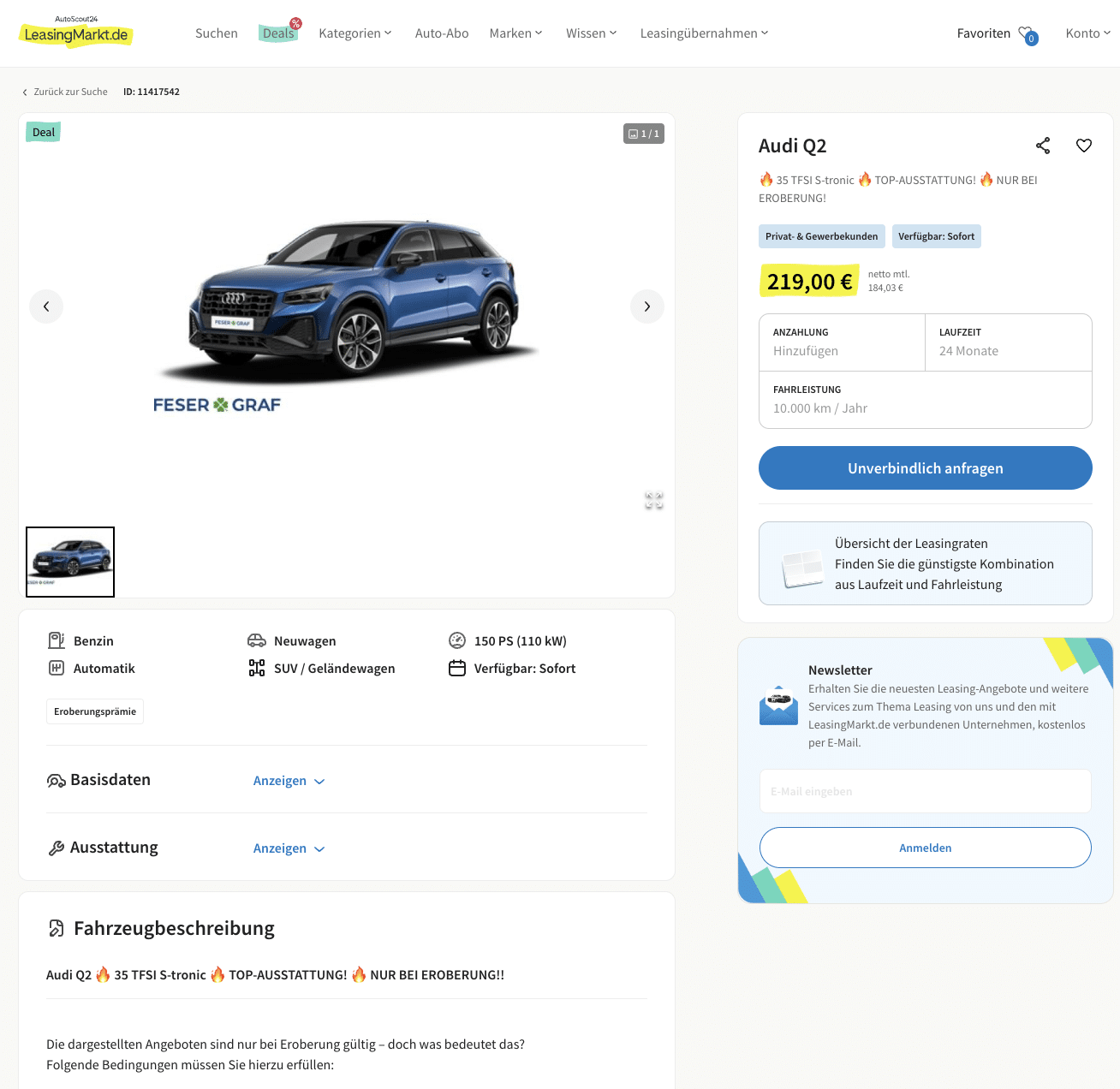1120x1089 pixels.
Task: Click the calendar icon by Verfügbar: Sofort
Action: click(x=457, y=668)
